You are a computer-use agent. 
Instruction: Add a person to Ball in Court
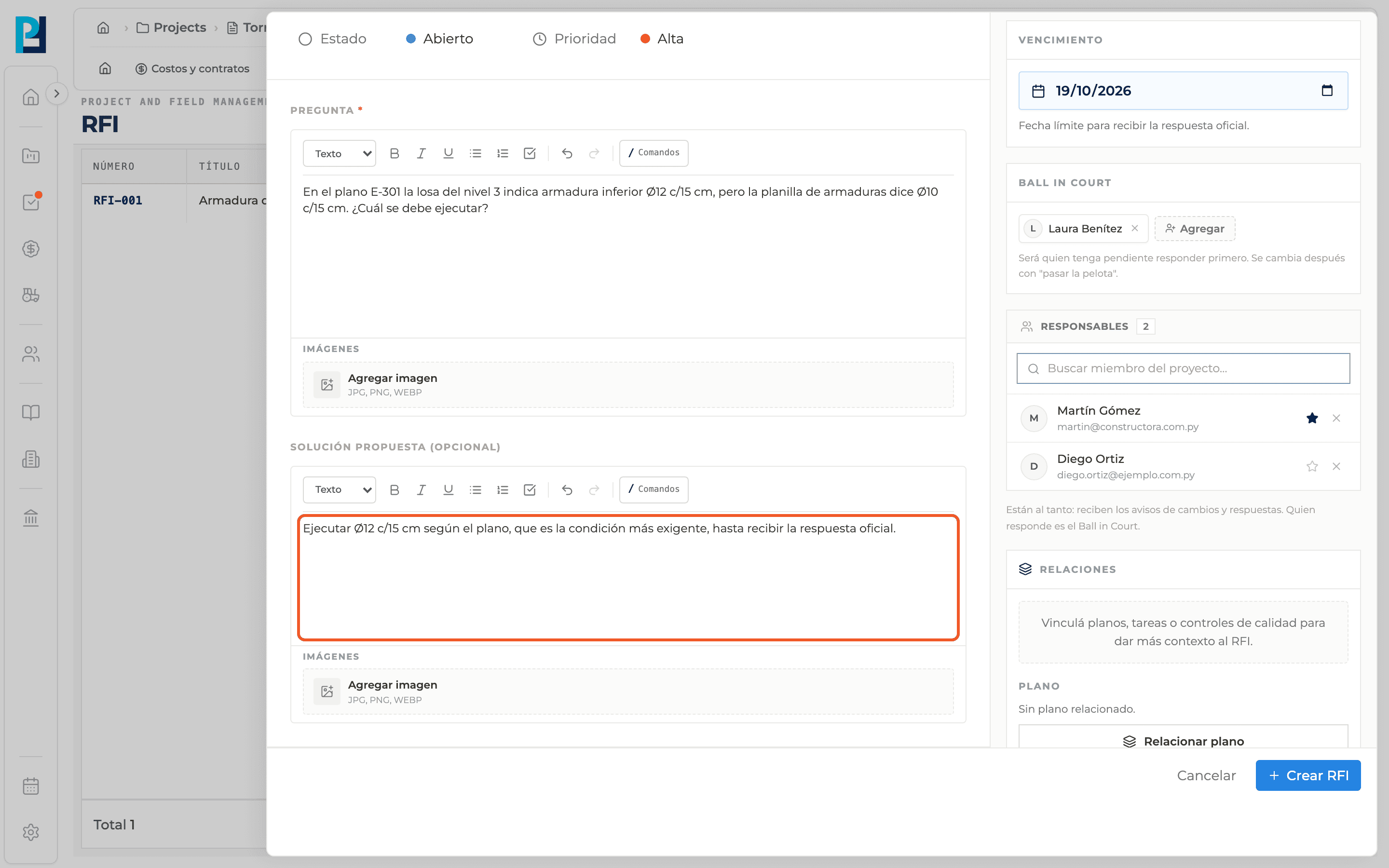coord(1195,229)
